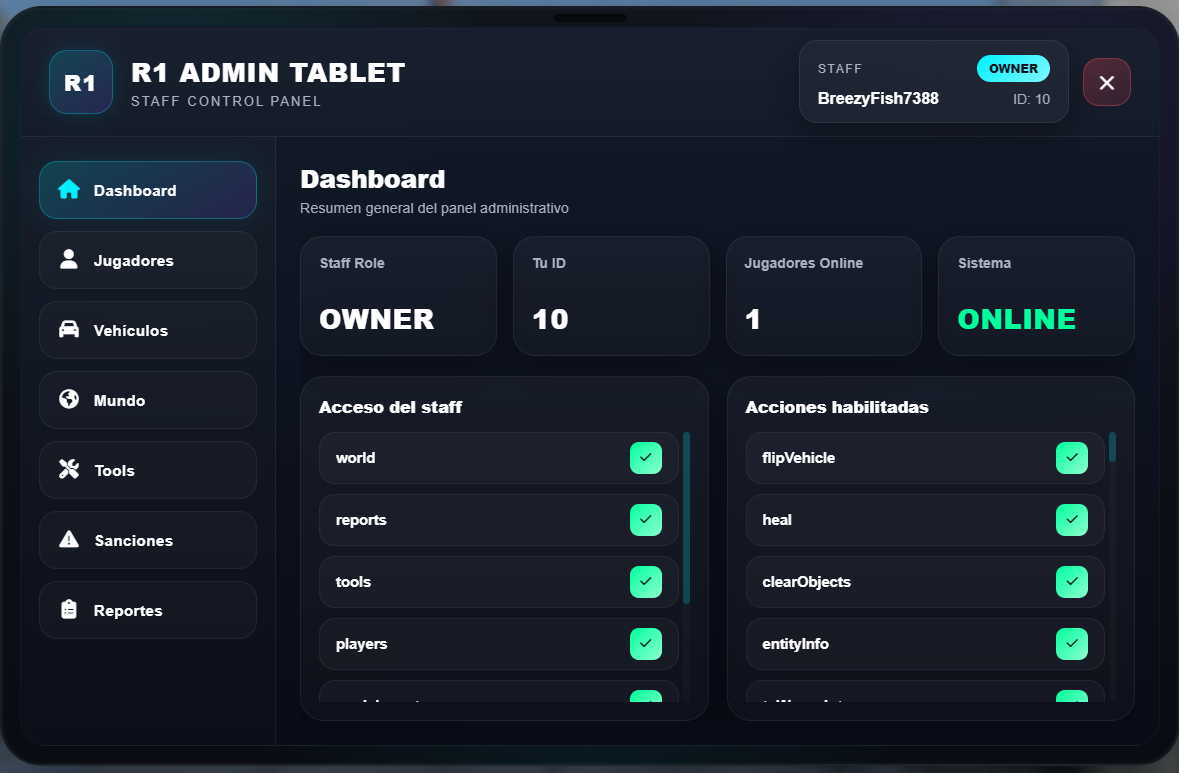The width and height of the screenshot is (1179, 773).
Task: Open the Tools section
Action: (148, 470)
